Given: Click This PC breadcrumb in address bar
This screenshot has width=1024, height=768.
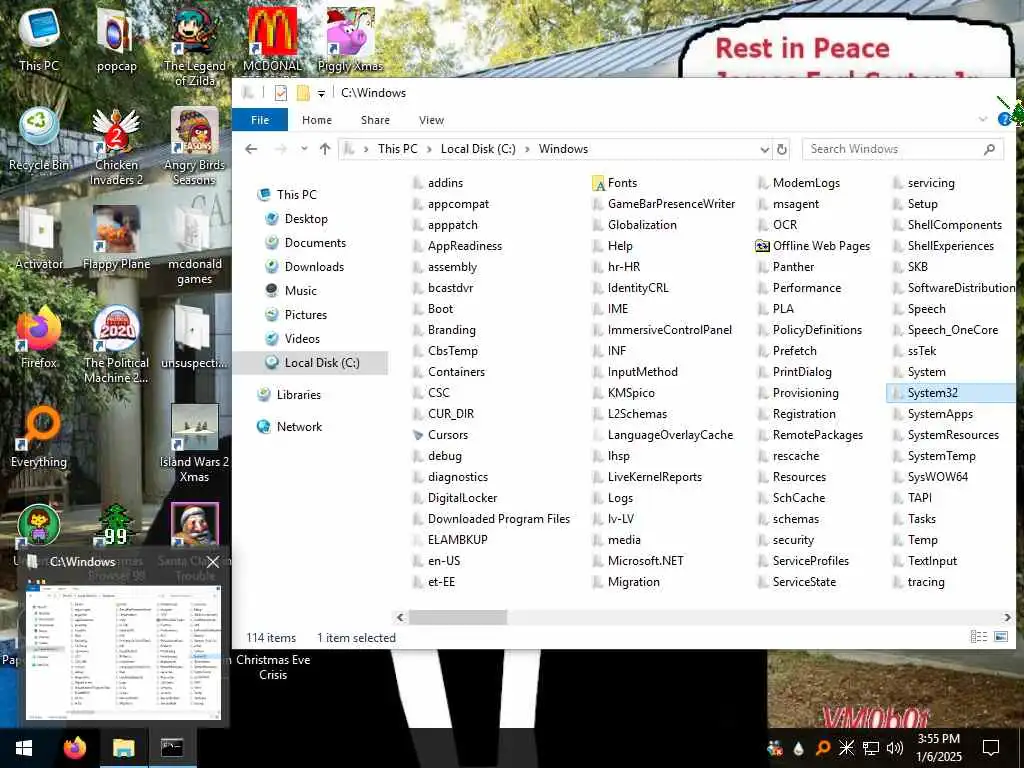Looking at the screenshot, I should 397,149.
